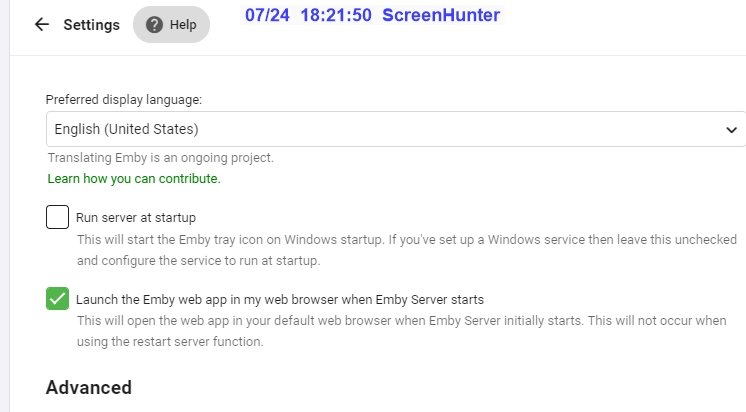
Task: Click the 'Run server at startup' label
Action: tap(135, 217)
